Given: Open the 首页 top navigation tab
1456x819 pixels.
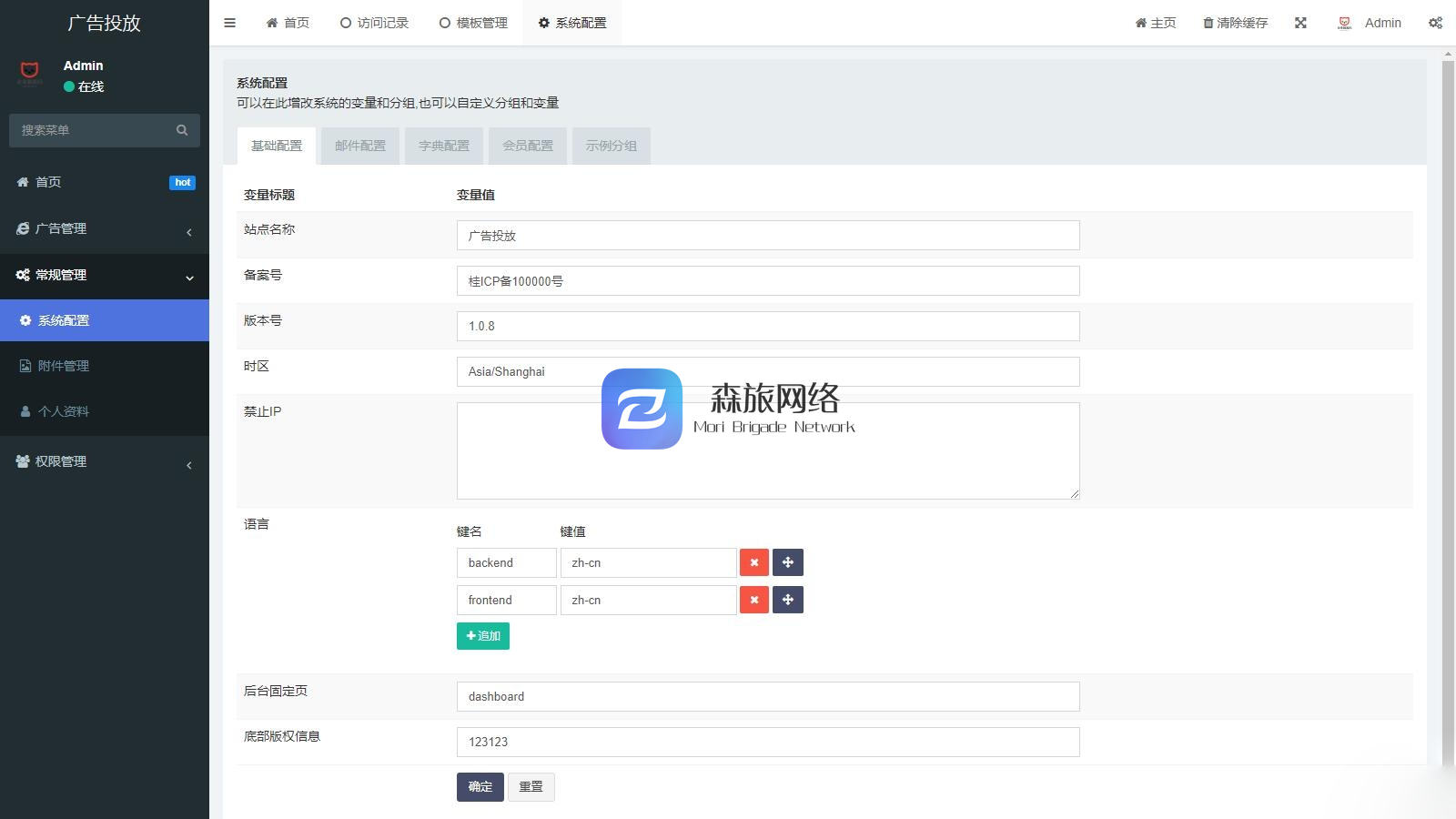Looking at the screenshot, I should tap(288, 23).
